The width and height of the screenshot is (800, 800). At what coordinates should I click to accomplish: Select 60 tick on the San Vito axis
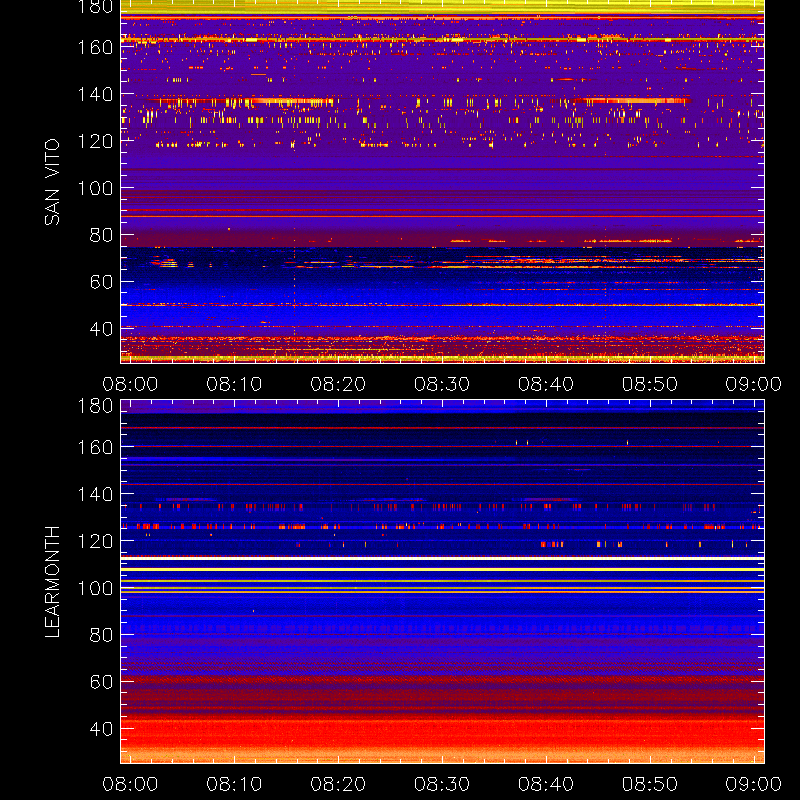101,282
